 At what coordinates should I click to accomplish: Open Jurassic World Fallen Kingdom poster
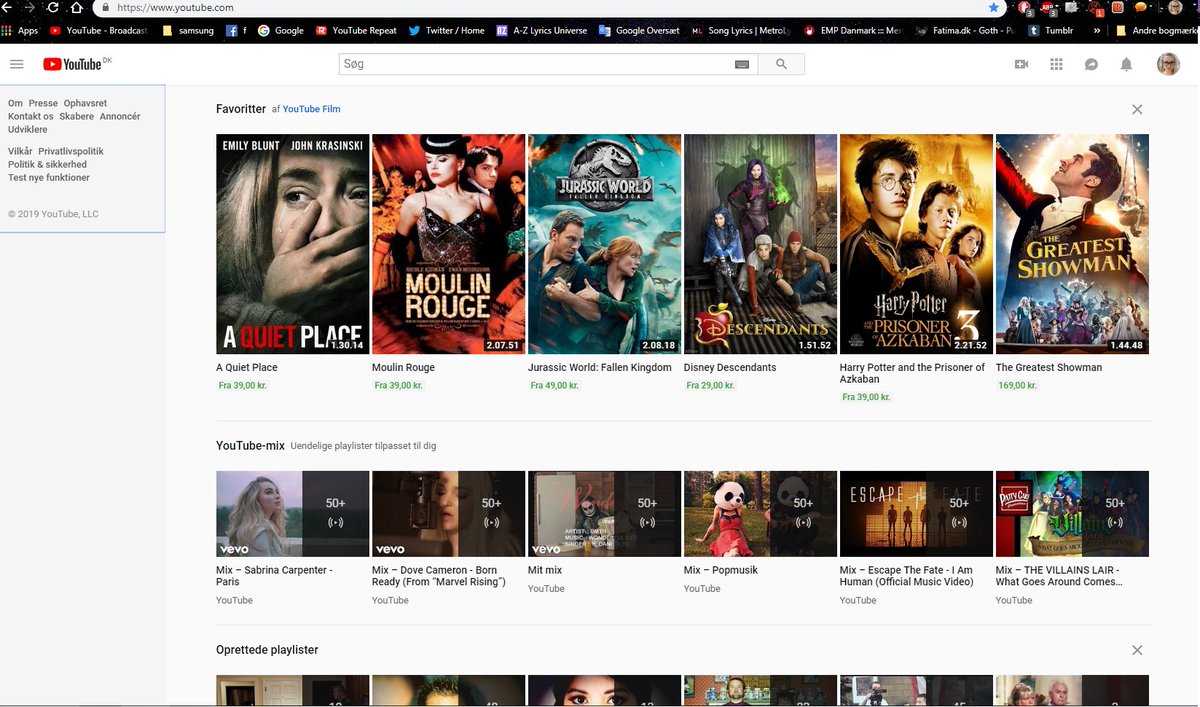604,244
